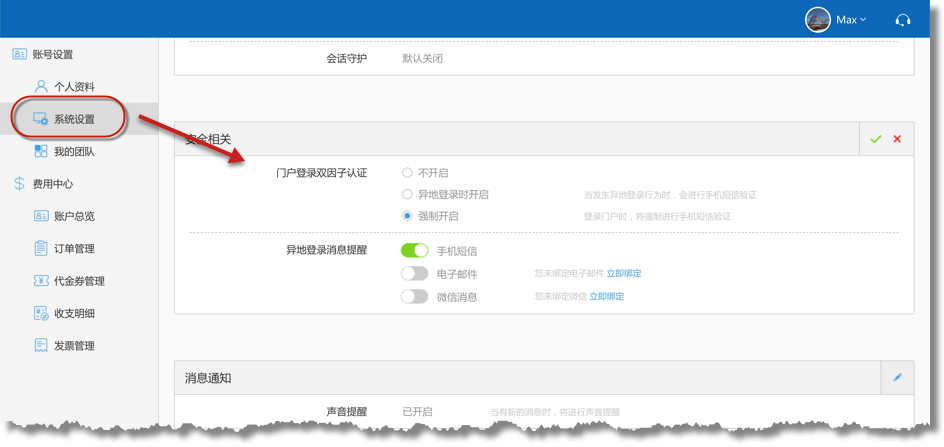
Task: Click the pencil edit icon for 消息通知
Action: tap(897, 377)
